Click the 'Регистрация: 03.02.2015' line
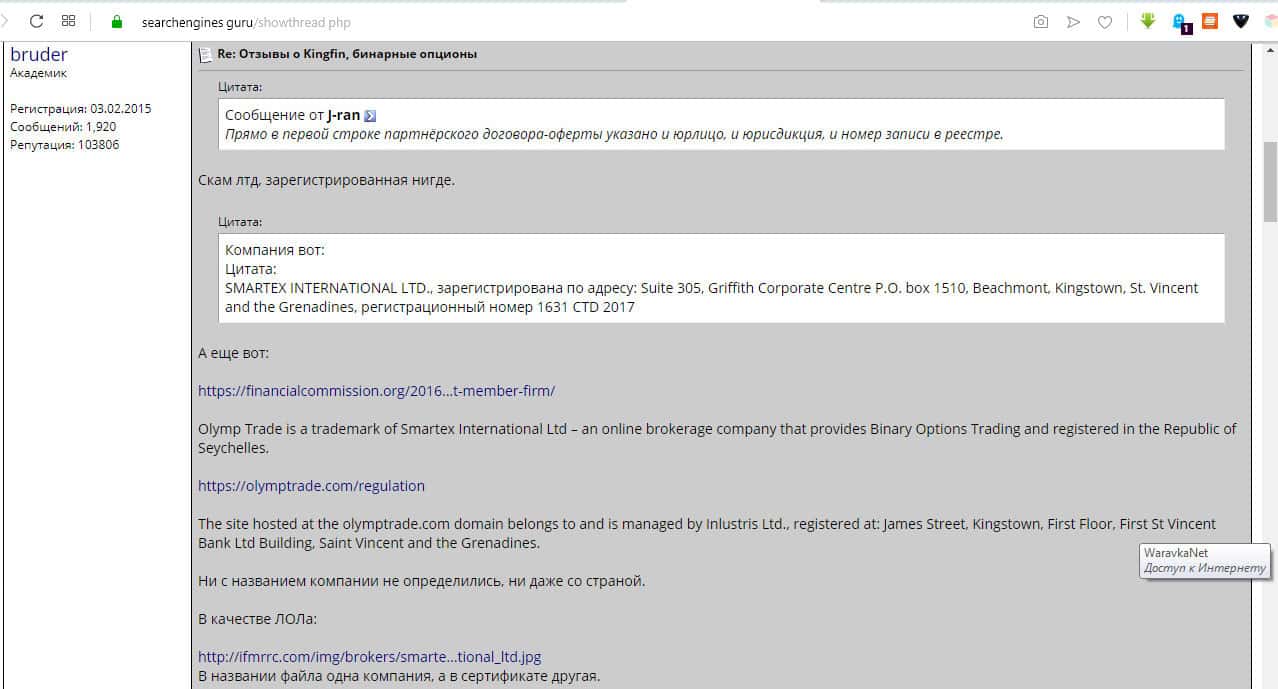This screenshot has width=1278, height=689. (x=81, y=109)
